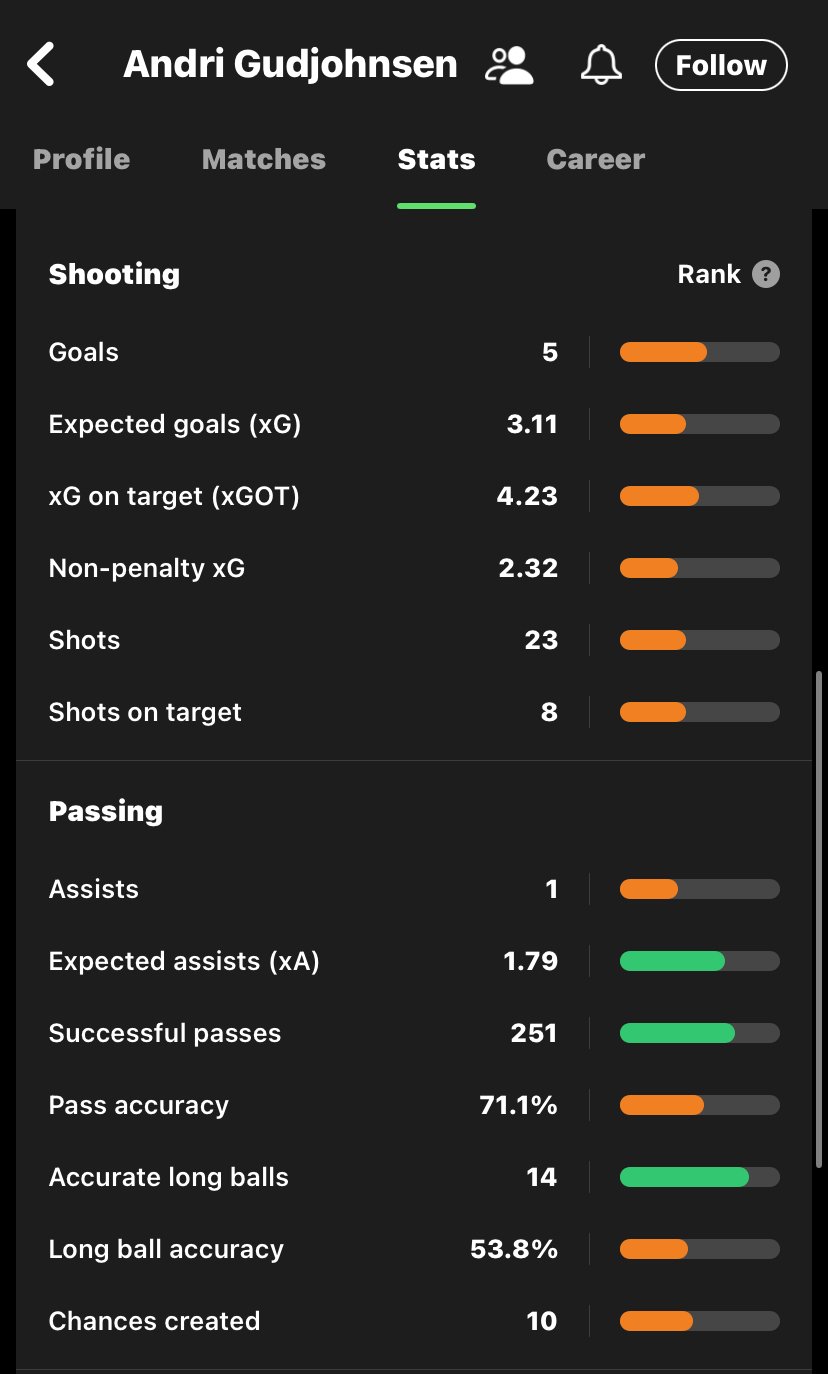This screenshot has width=828, height=1374.
Task: Select the Expected goals (xG) row
Action: pyautogui.click(x=414, y=424)
